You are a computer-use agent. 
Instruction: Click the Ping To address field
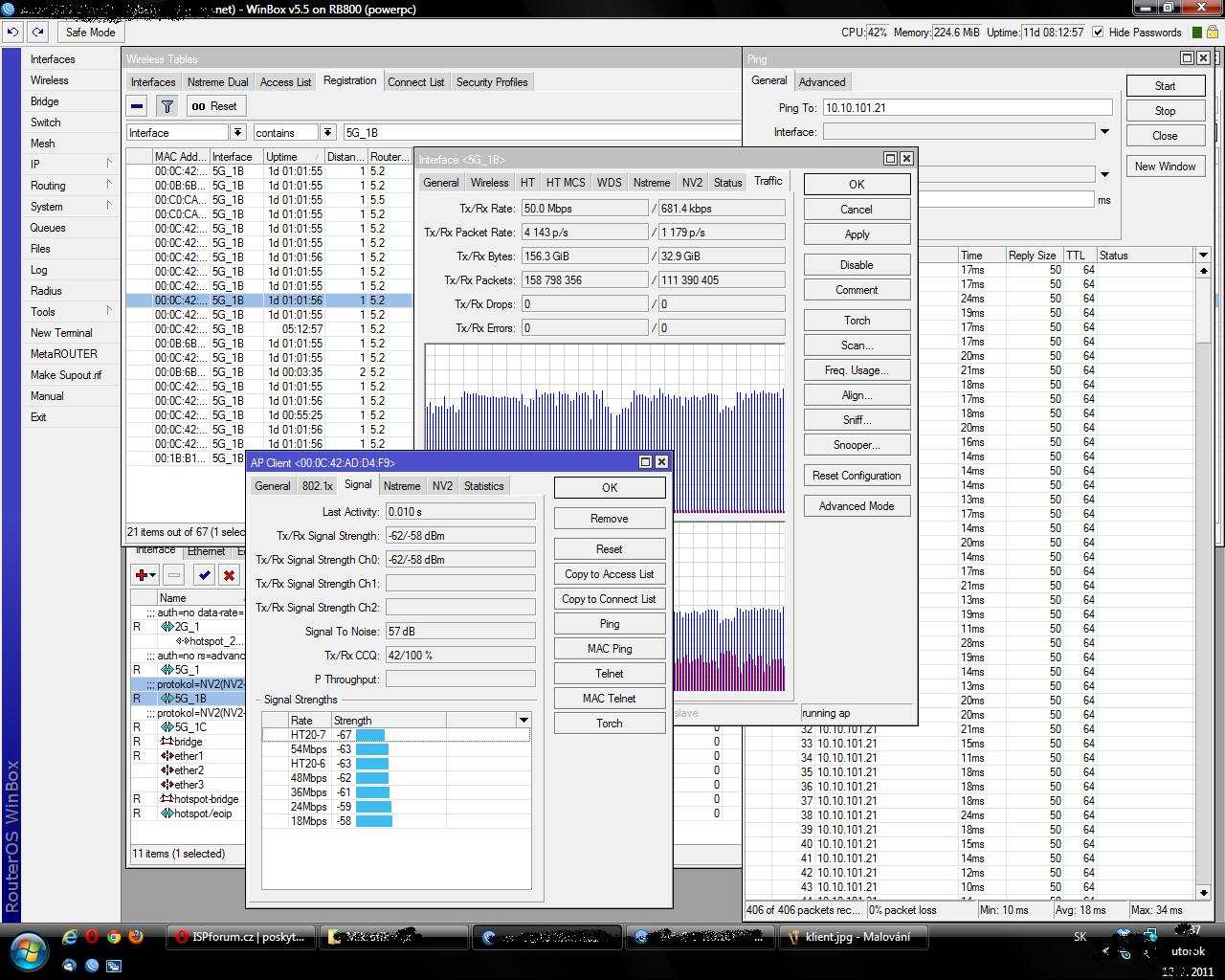point(967,108)
